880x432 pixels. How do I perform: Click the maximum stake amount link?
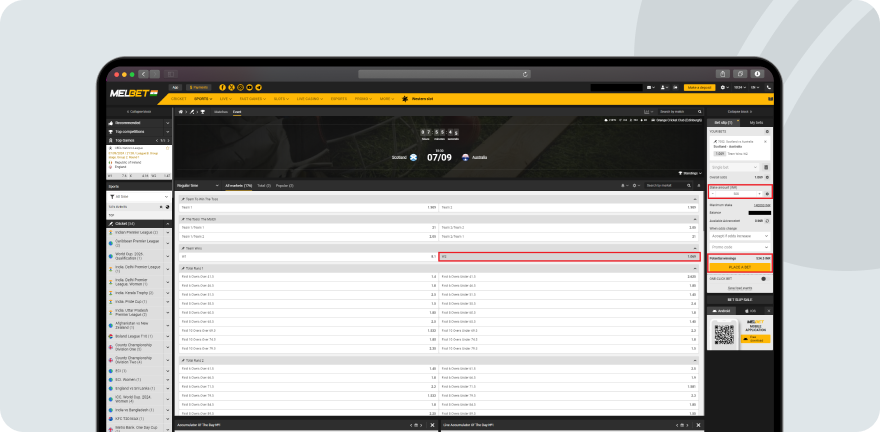pos(762,205)
